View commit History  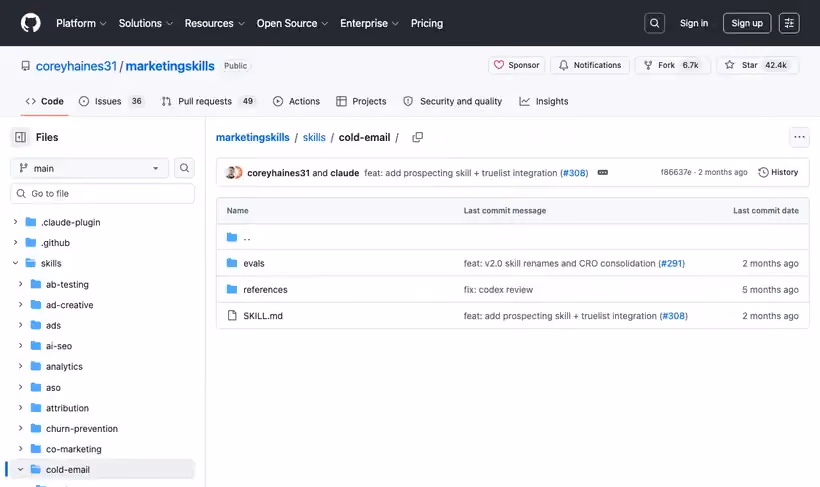(778, 172)
